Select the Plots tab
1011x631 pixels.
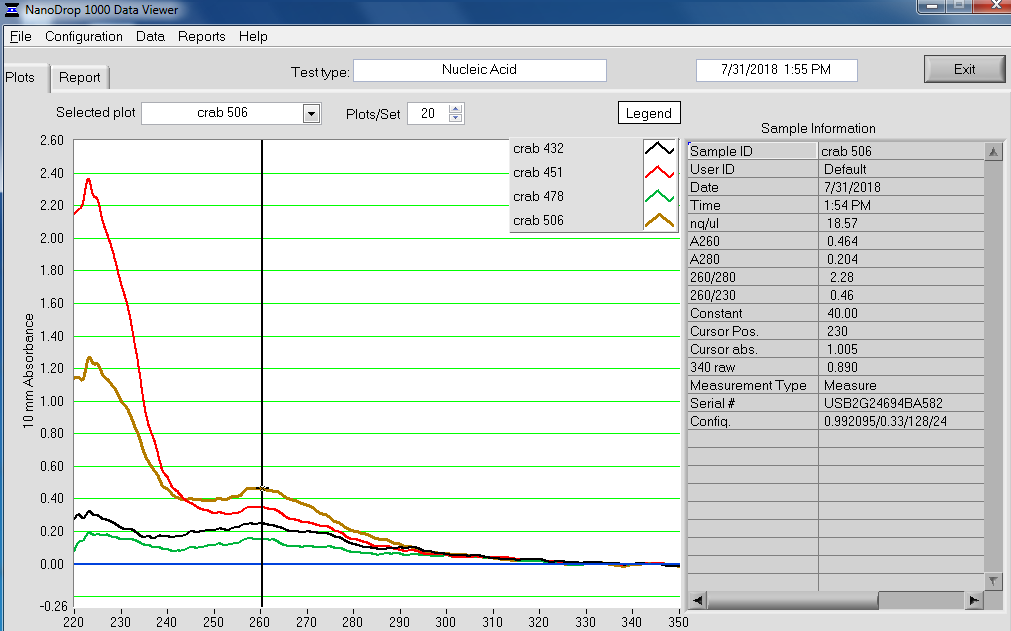click(20, 77)
